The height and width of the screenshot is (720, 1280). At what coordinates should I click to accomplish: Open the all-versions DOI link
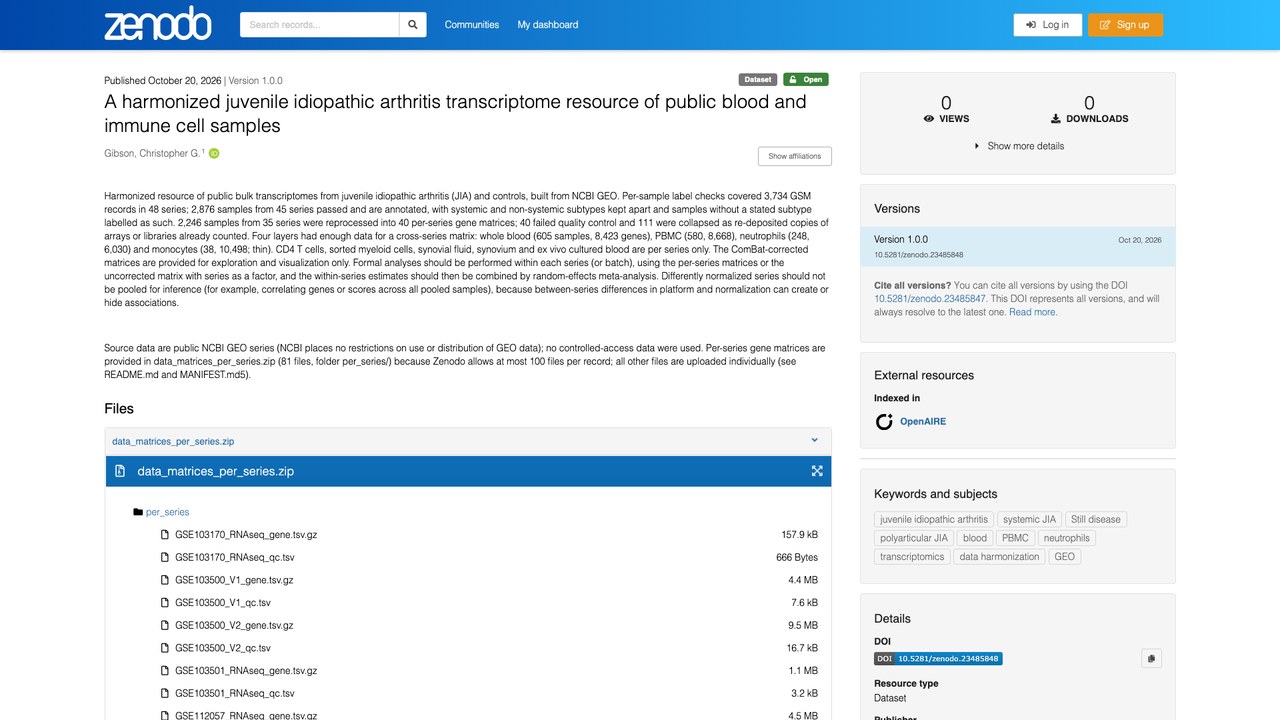click(930, 299)
